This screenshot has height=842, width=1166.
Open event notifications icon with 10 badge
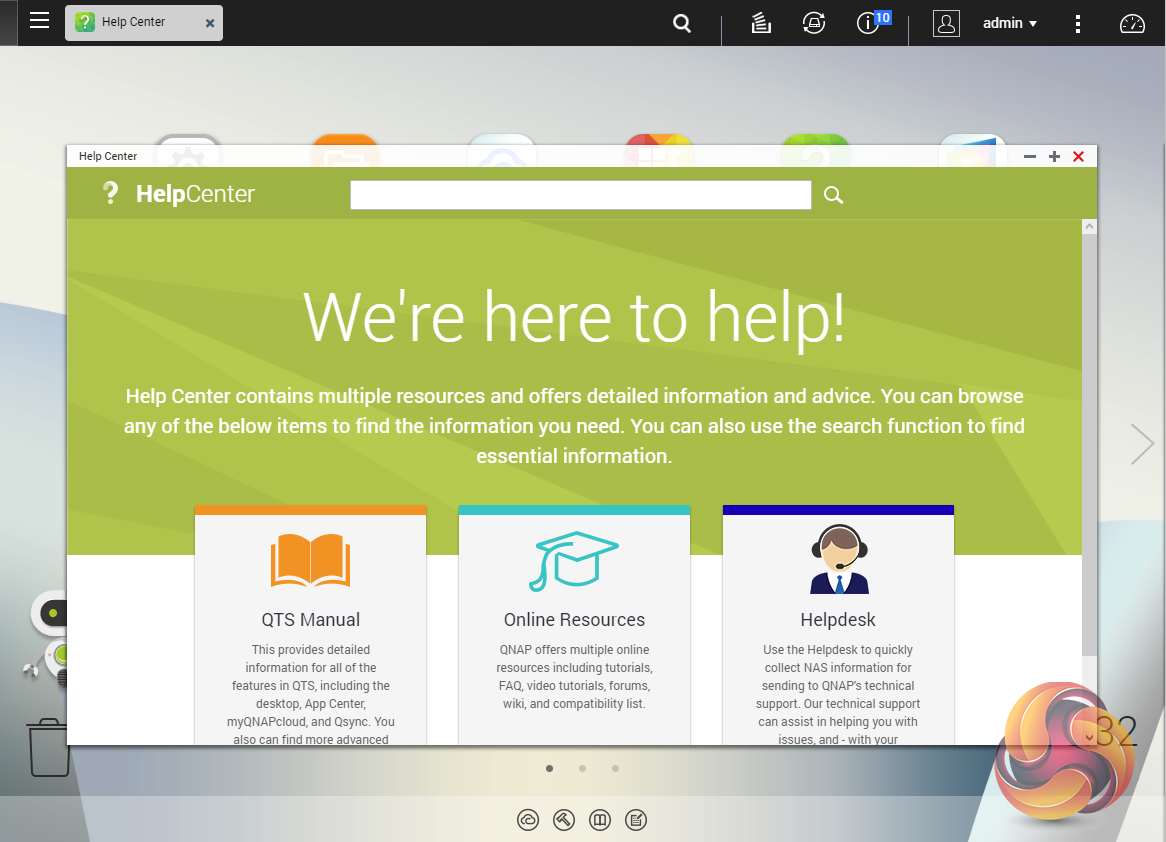pyautogui.click(x=872, y=22)
